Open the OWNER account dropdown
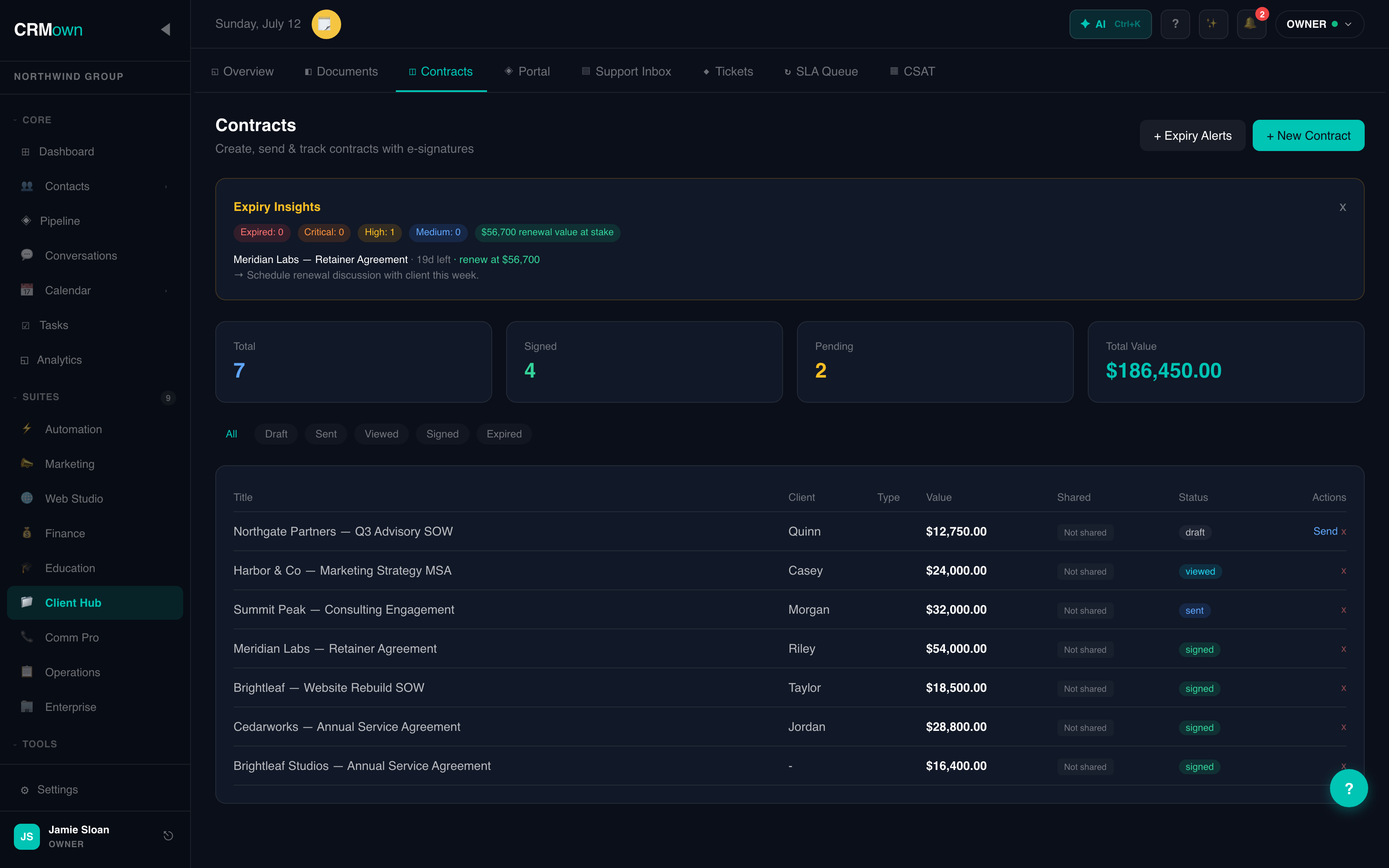1389x868 pixels. click(1319, 24)
